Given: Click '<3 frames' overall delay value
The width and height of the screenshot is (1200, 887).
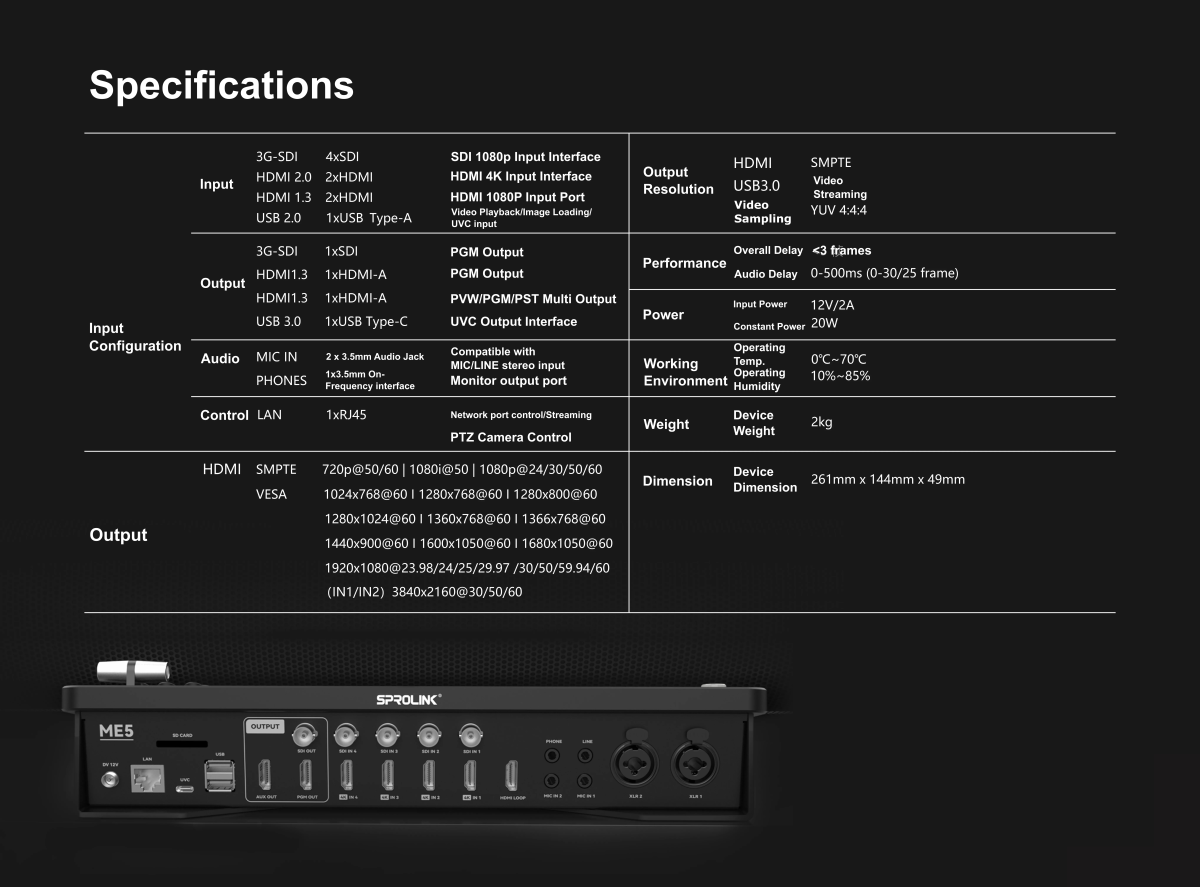Looking at the screenshot, I should pyautogui.click(x=841, y=251).
